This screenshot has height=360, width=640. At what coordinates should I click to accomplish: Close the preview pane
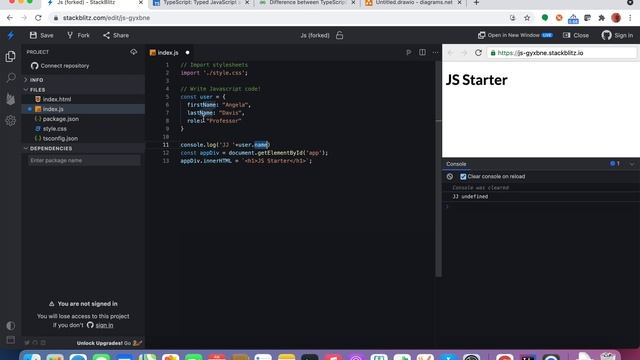click(576, 36)
